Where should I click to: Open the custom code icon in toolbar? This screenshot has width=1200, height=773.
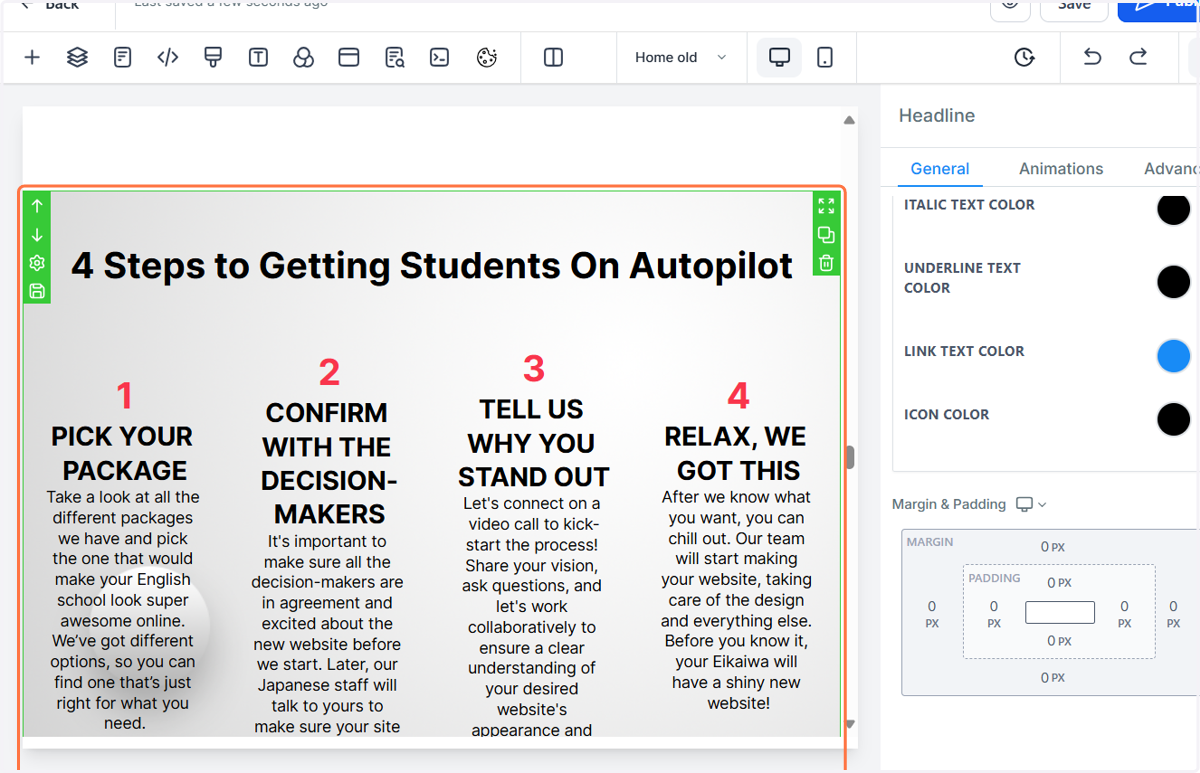(168, 57)
